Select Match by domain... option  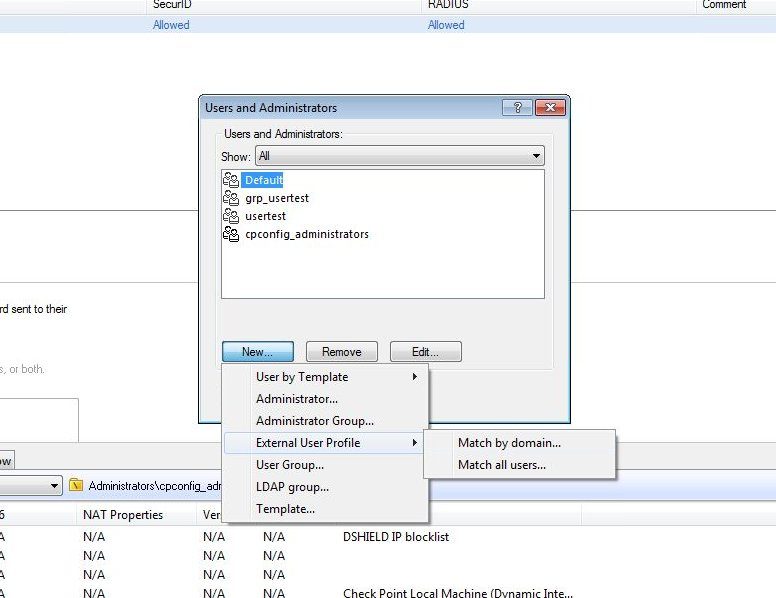click(509, 443)
